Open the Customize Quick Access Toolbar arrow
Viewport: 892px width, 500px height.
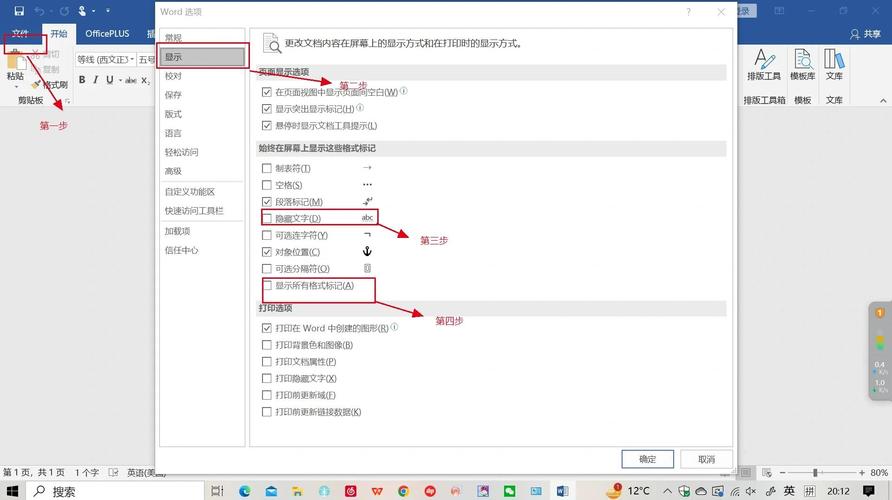coord(108,11)
